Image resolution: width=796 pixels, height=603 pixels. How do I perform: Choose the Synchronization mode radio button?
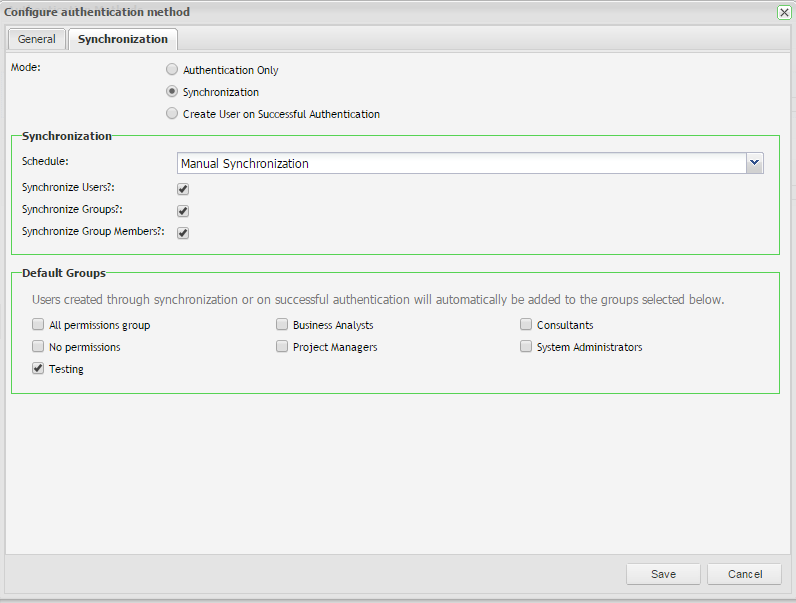pyautogui.click(x=173, y=92)
